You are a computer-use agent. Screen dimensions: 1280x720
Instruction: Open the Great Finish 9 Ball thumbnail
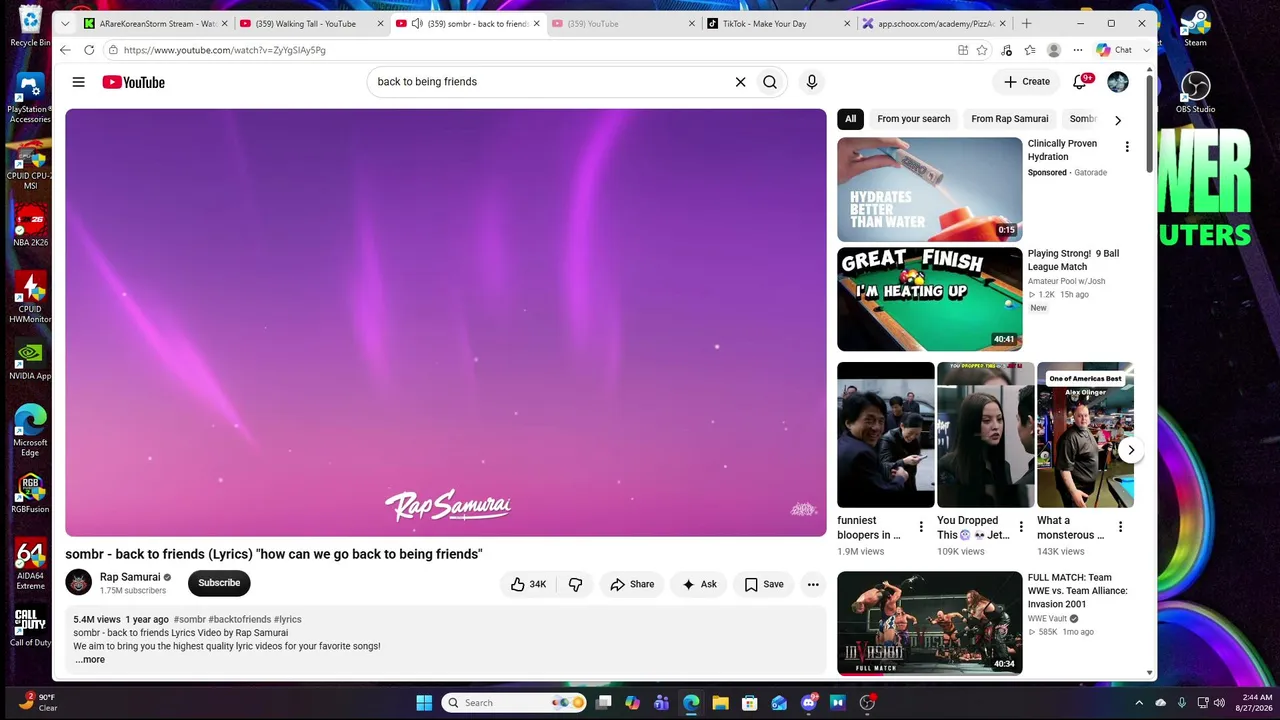(930, 299)
